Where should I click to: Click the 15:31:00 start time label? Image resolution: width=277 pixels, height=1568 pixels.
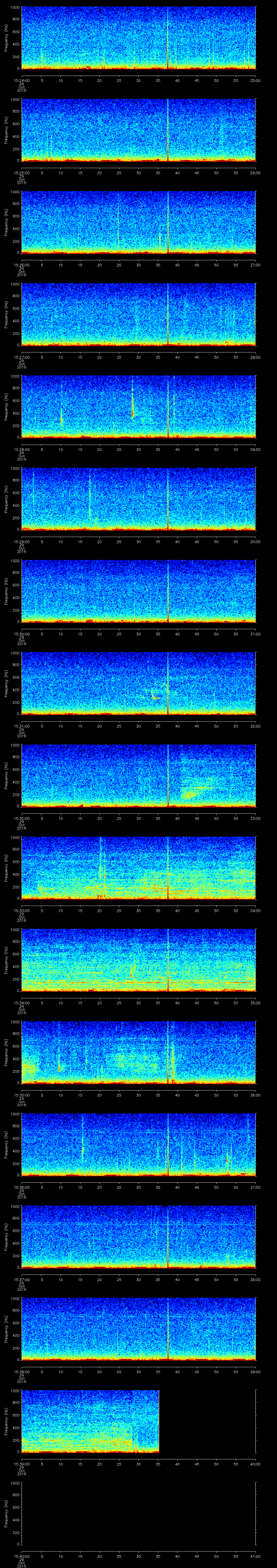click(21, 726)
